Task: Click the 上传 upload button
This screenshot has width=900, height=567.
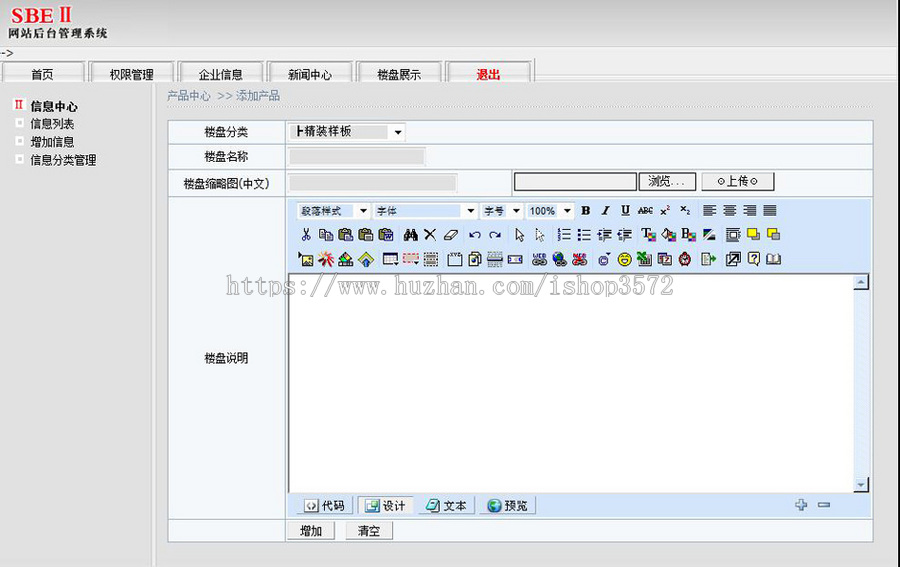Action: pyautogui.click(x=738, y=181)
